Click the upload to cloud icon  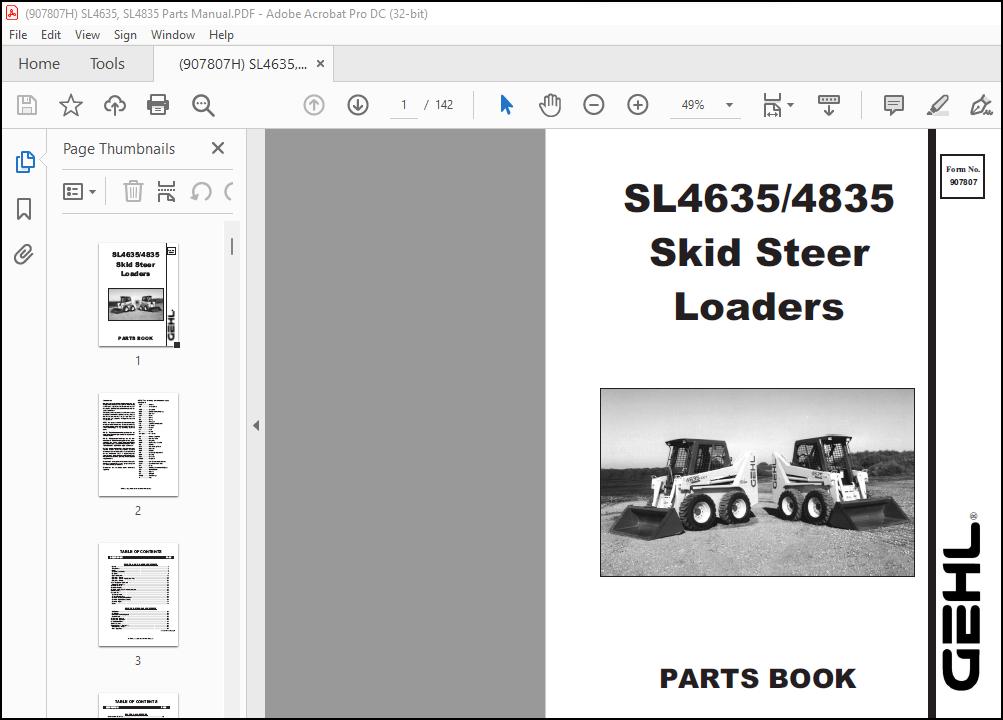(x=115, y=105)
